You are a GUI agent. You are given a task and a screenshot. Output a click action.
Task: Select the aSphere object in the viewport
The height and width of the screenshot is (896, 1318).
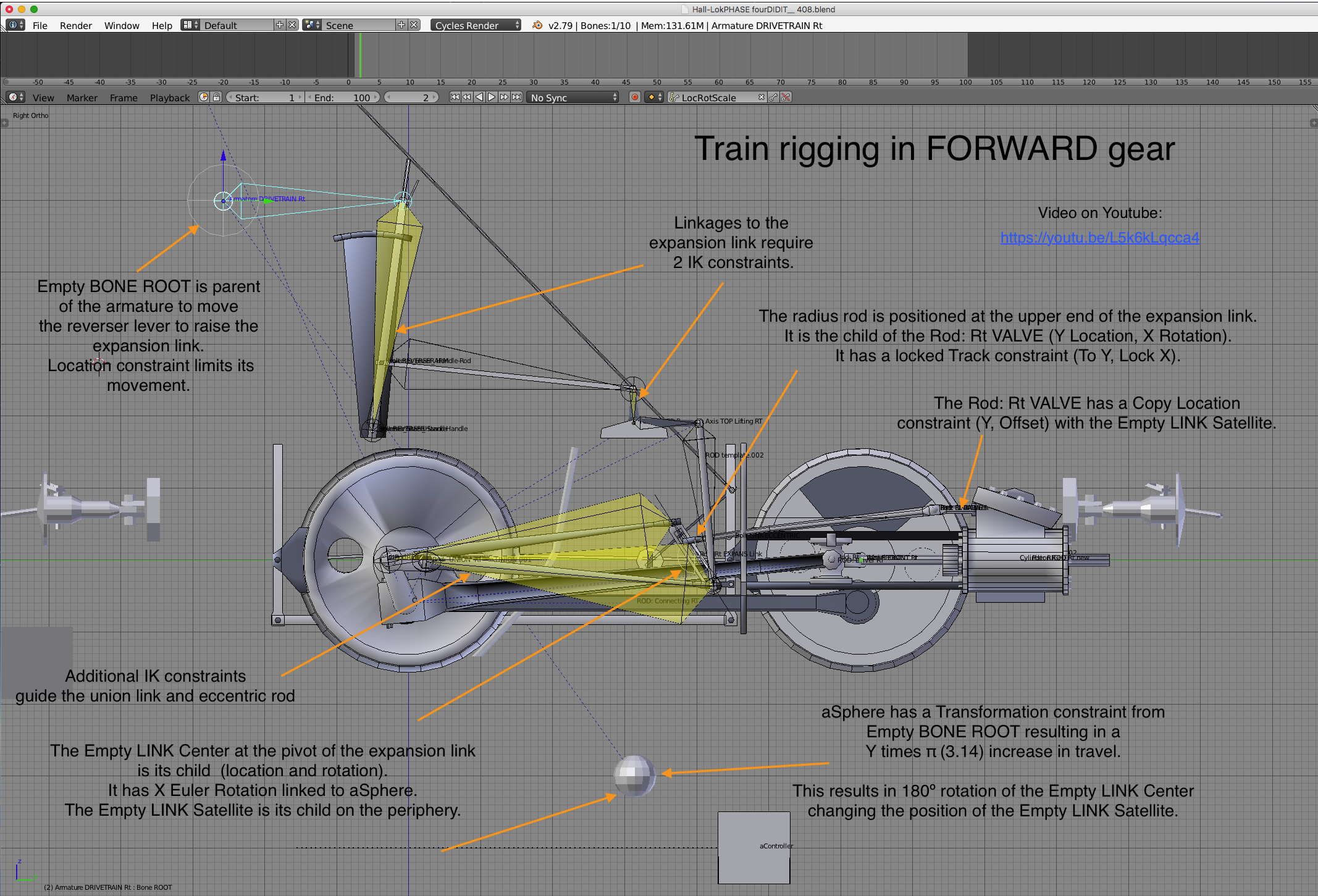tap(634, 776)
